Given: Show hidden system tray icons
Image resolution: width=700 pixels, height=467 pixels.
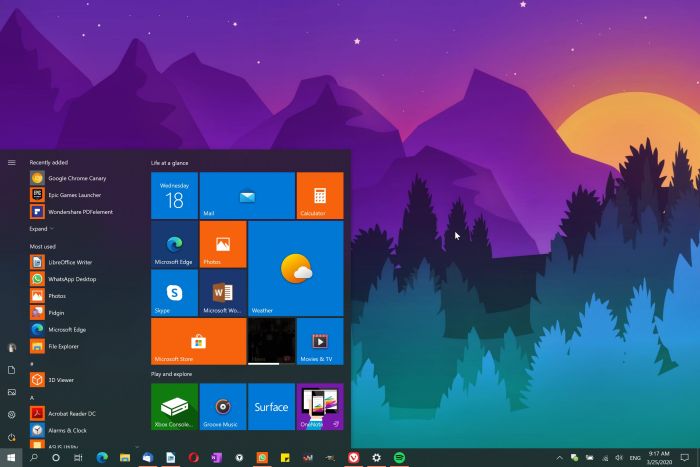Looking at the screenshot, I should pyautogui.click(x=559, y=458).
